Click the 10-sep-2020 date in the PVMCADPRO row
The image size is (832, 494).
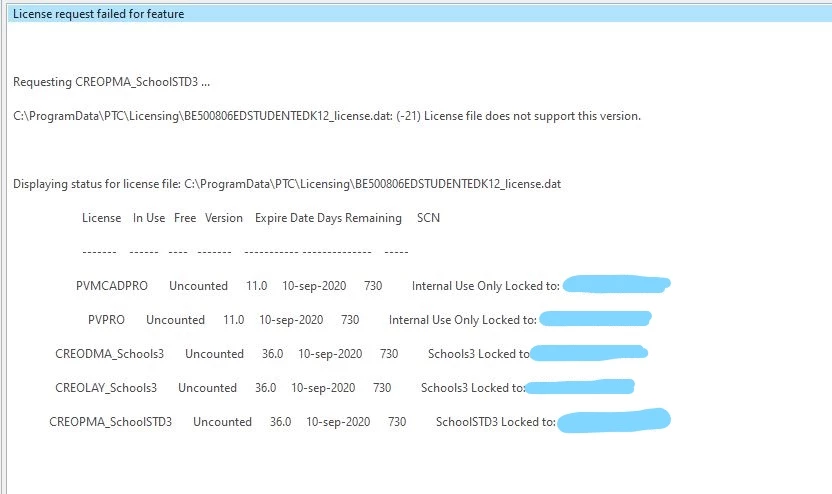(314, 286)
